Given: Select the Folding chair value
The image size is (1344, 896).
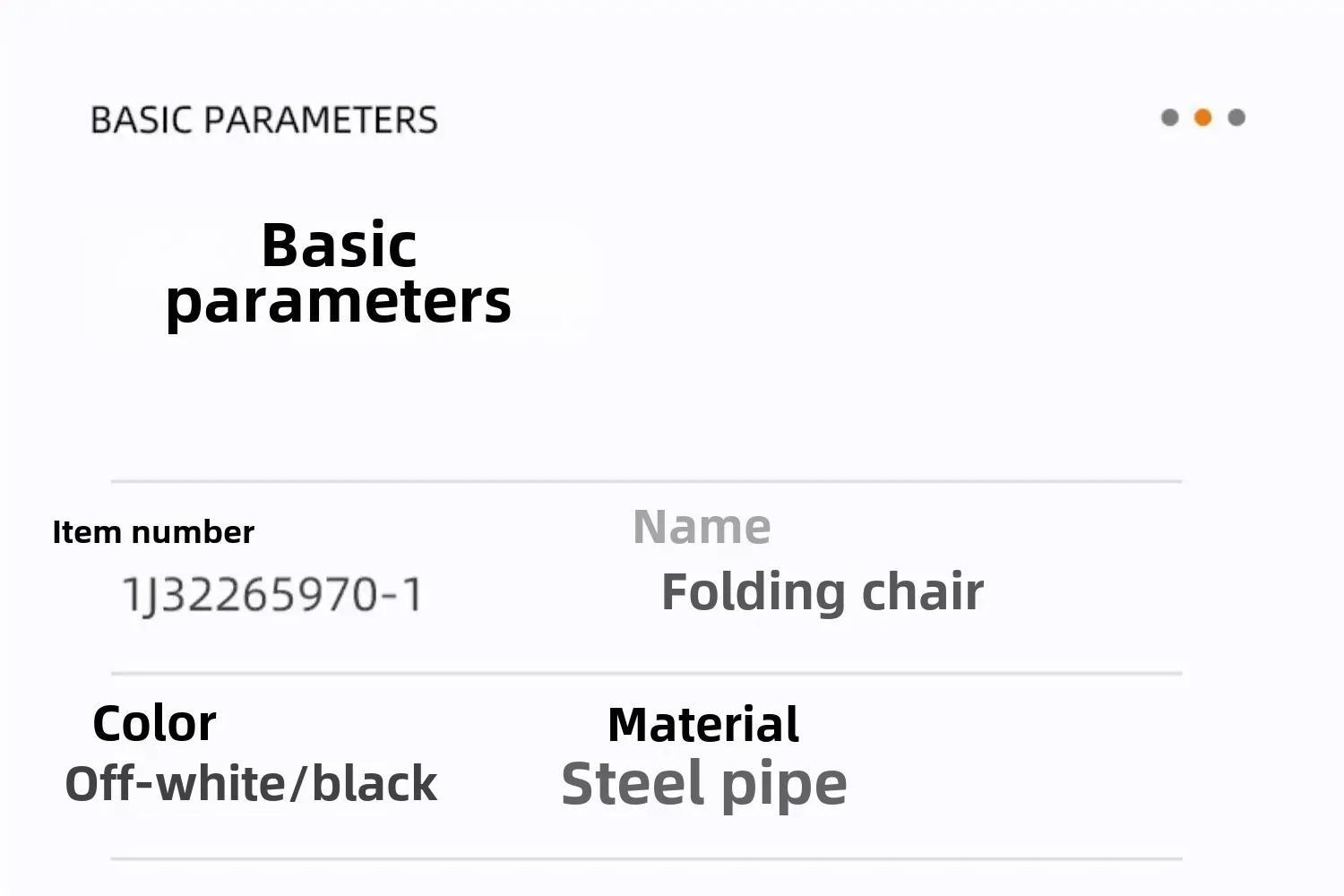Looking at the screenshot, I should click(x=823, y=592).
